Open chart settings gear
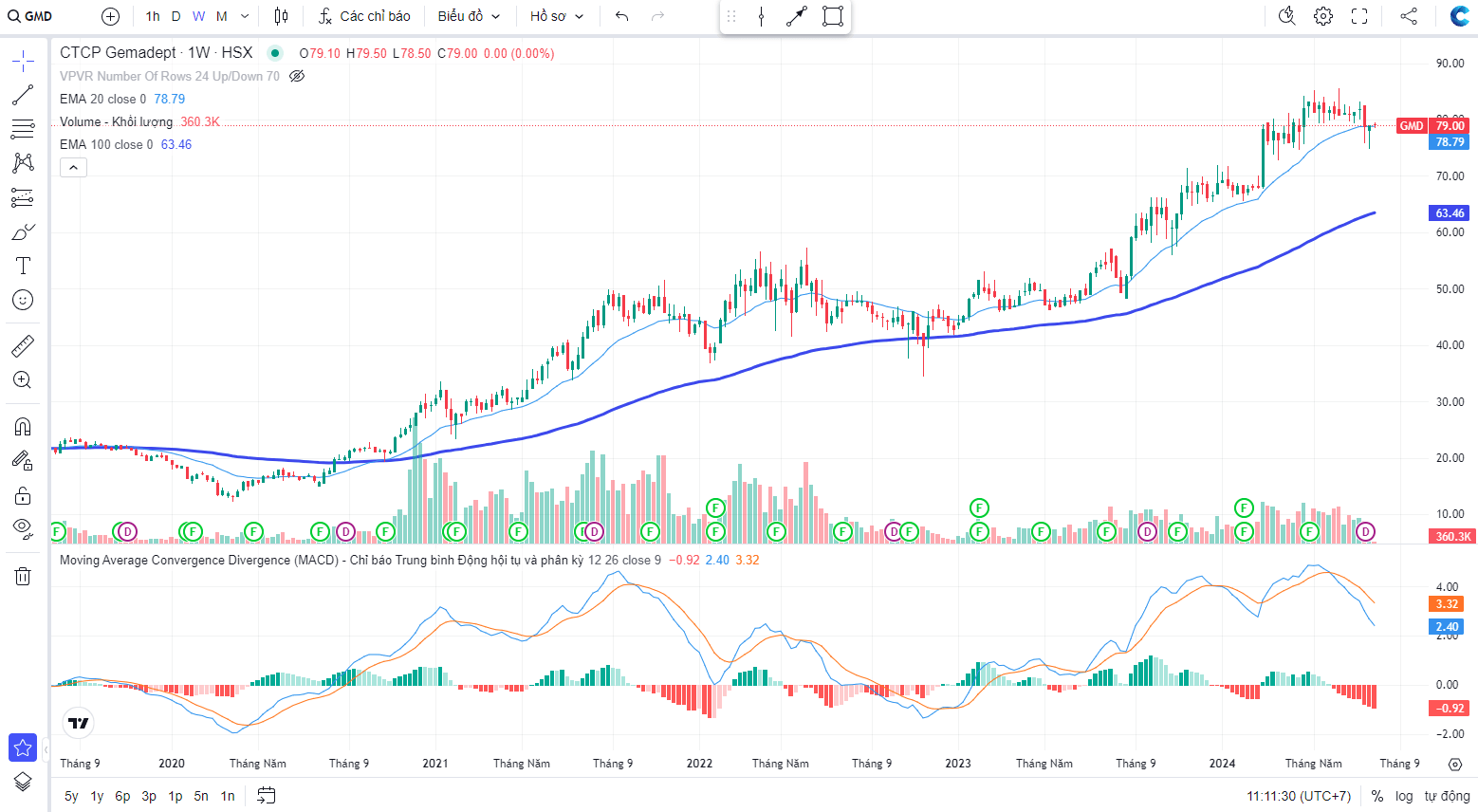Image resolution: width=1478 pixels, height=812 pixels. (x=1323, y=16)
